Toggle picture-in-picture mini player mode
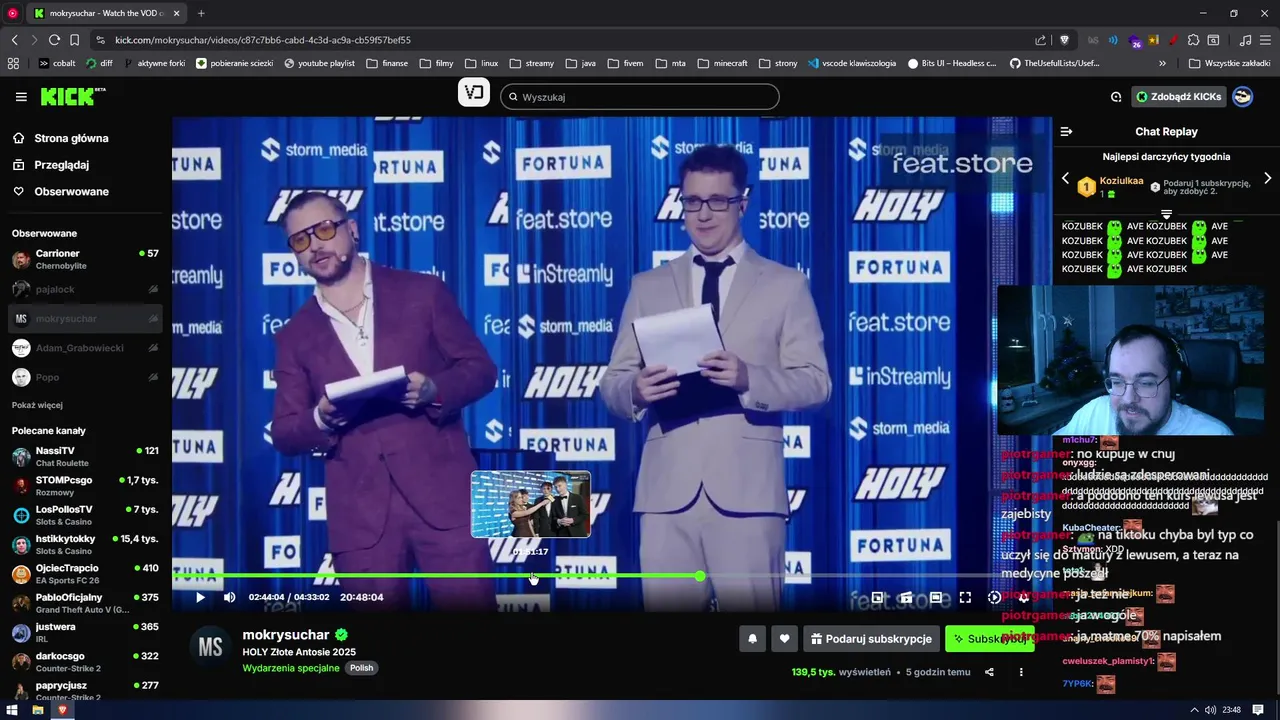Screen dimensions: 1280x720 [x=877, y=597]
